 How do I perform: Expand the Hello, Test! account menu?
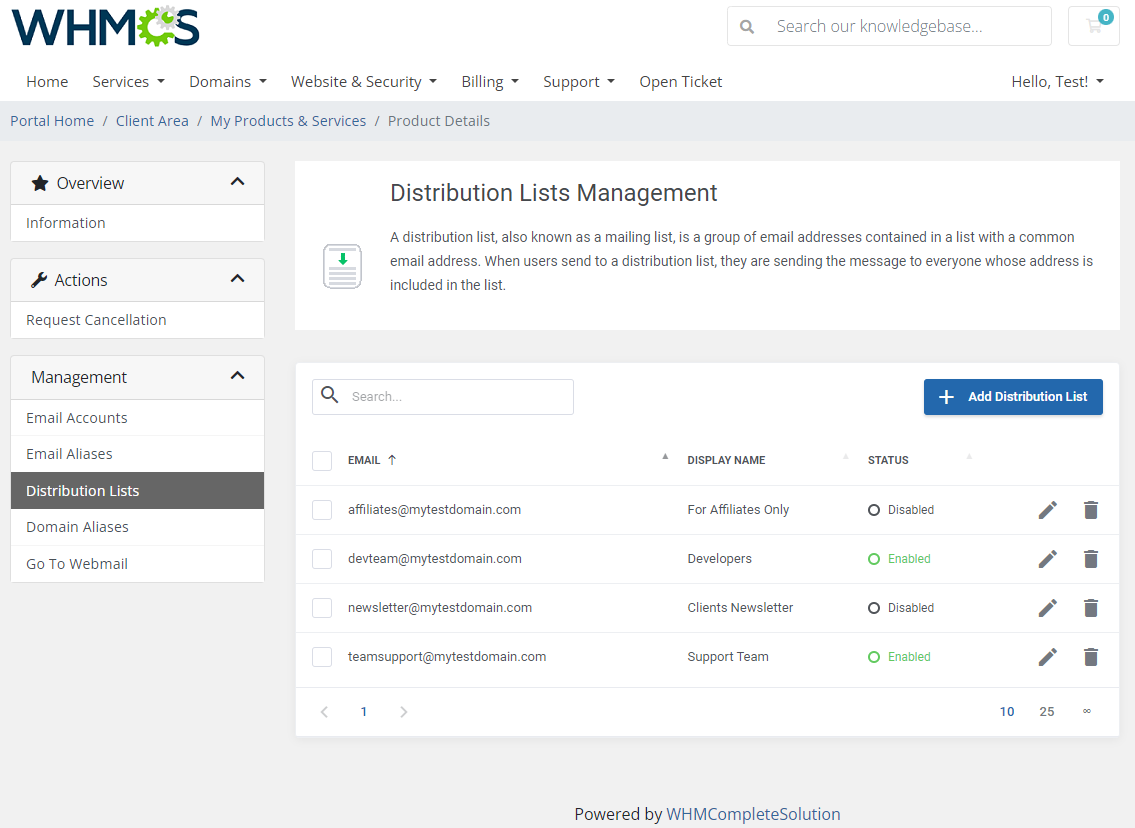coord(1057,82)
